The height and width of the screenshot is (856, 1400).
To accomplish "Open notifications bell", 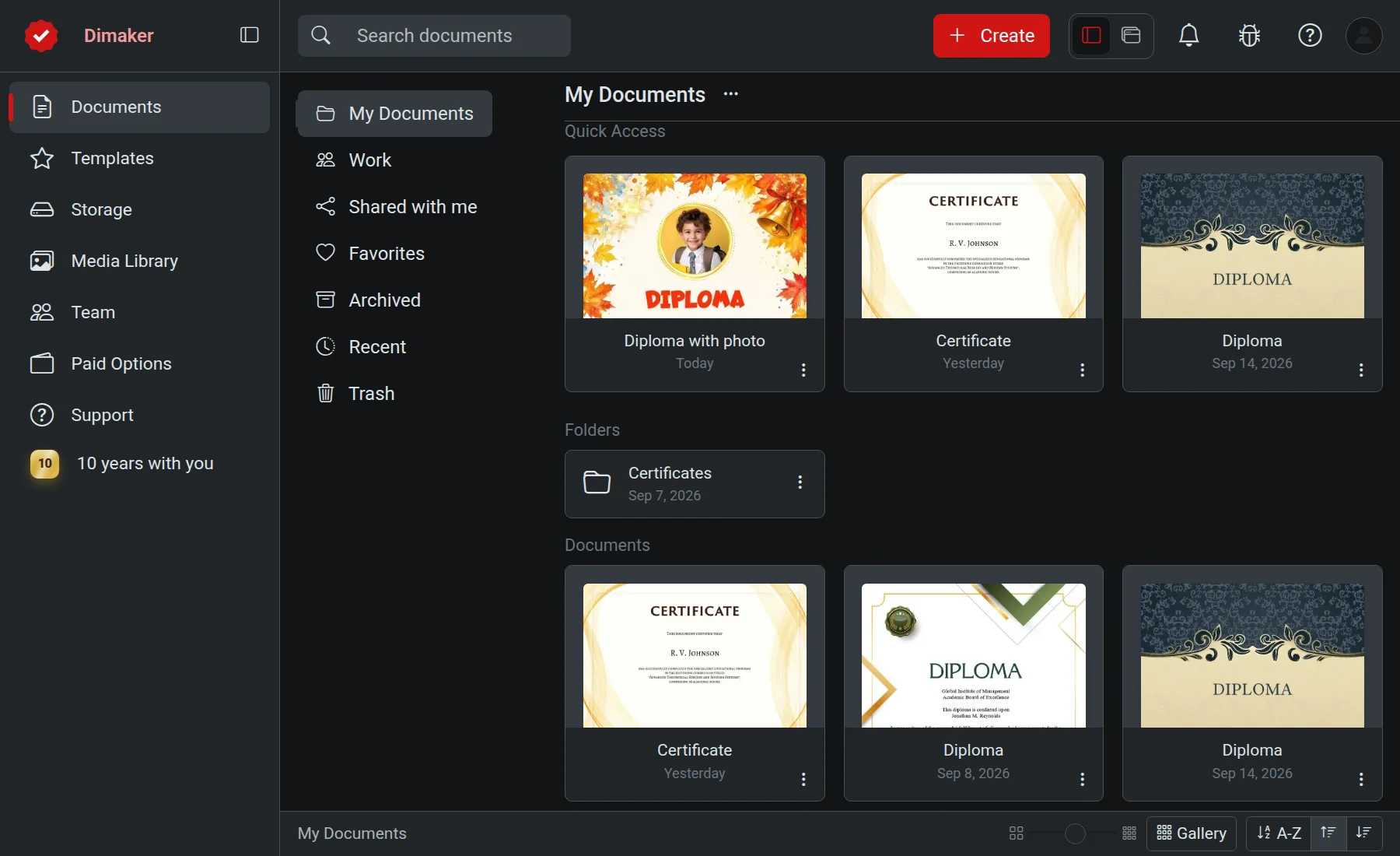I will [x=1188, y=35].
